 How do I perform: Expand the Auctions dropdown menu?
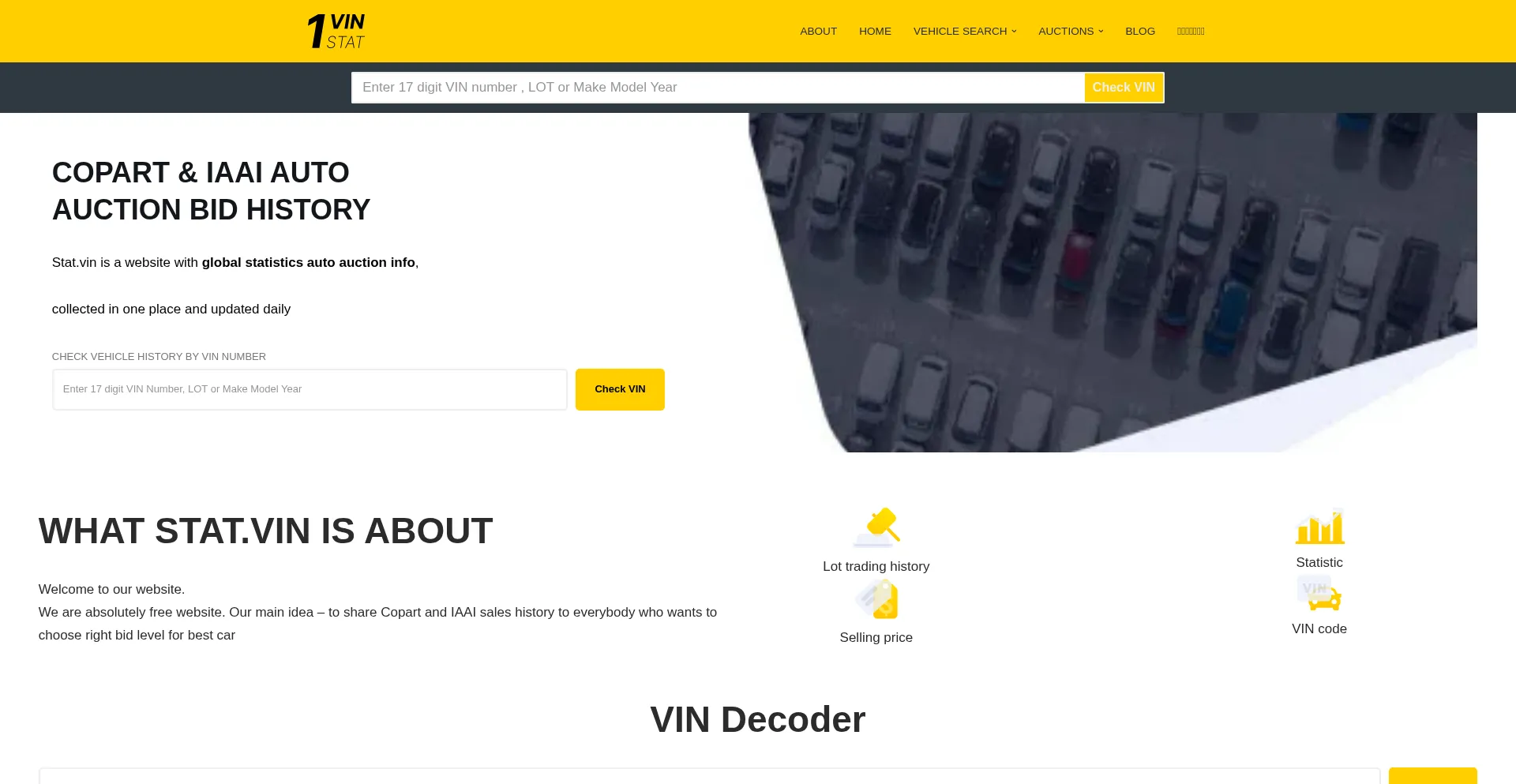1071,32
